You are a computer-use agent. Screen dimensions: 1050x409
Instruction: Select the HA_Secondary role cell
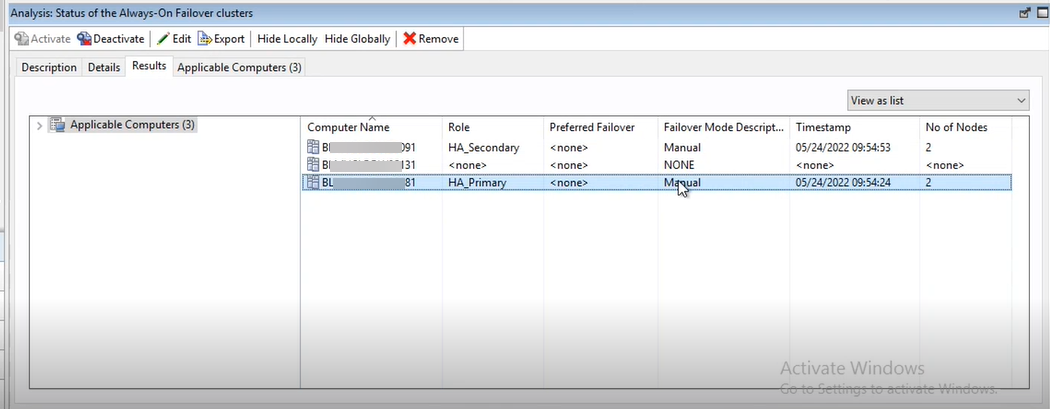click(x=483, y=147)
